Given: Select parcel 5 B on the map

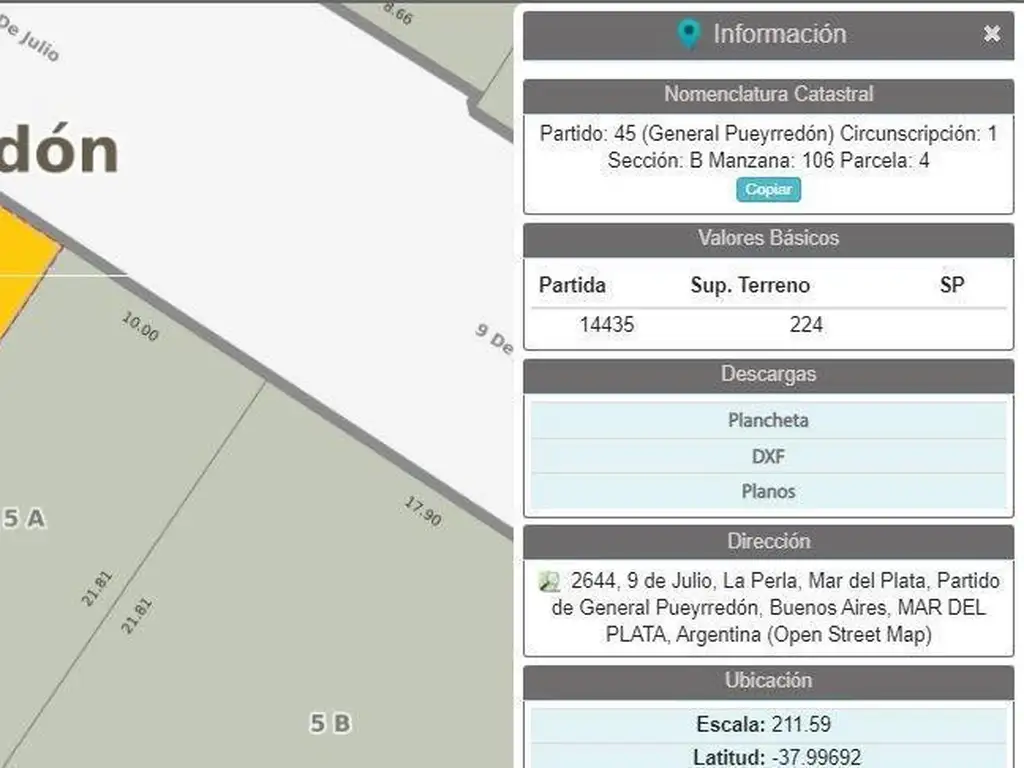Looking at the screenshot, I should click(330, 722).
